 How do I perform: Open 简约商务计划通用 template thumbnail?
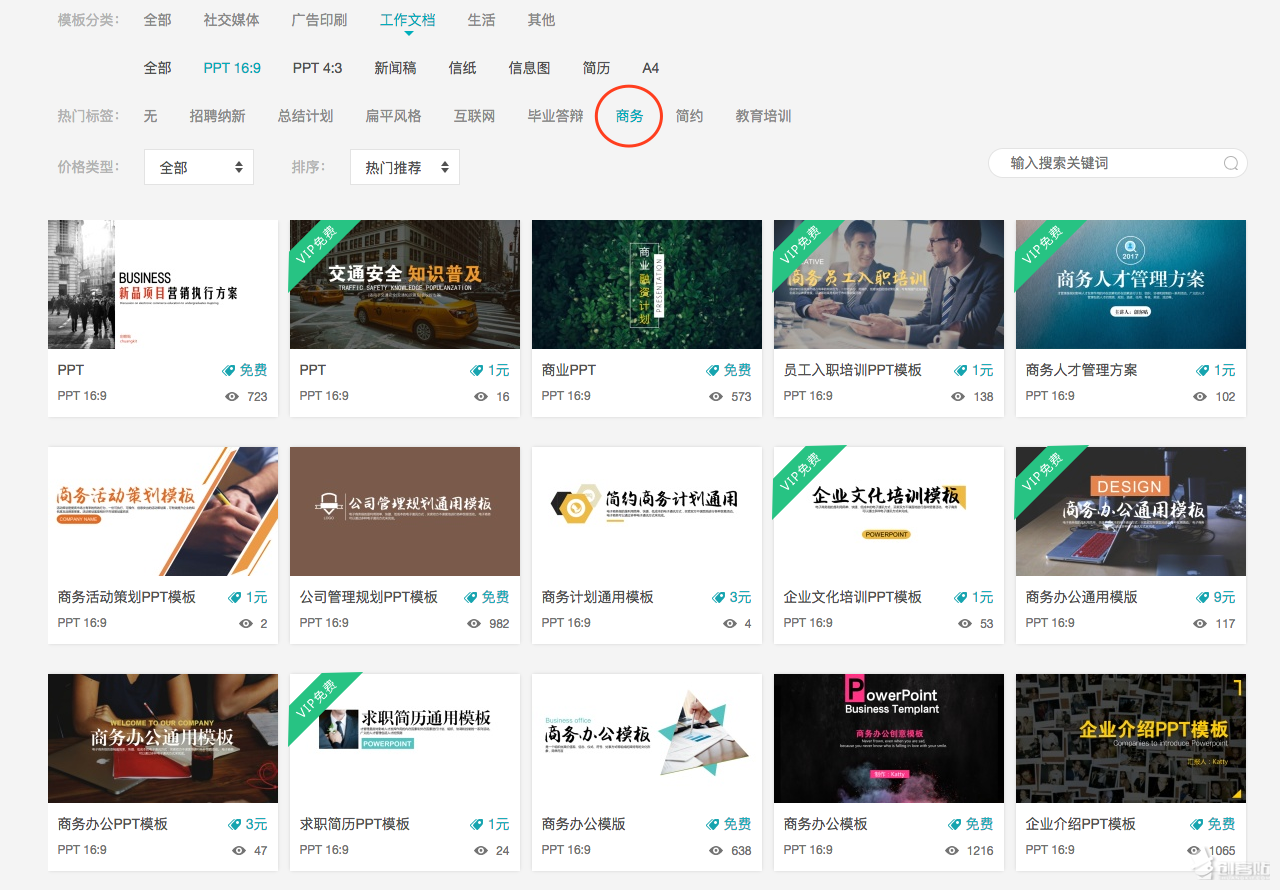(647, 511)
